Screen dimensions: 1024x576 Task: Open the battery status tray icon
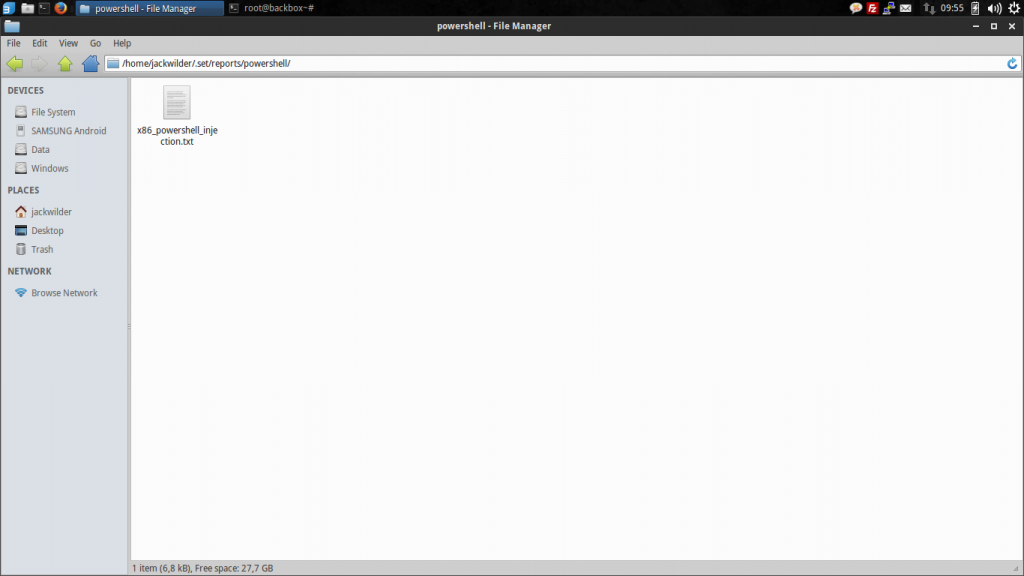pyautogui.click(x=975, y=8)
